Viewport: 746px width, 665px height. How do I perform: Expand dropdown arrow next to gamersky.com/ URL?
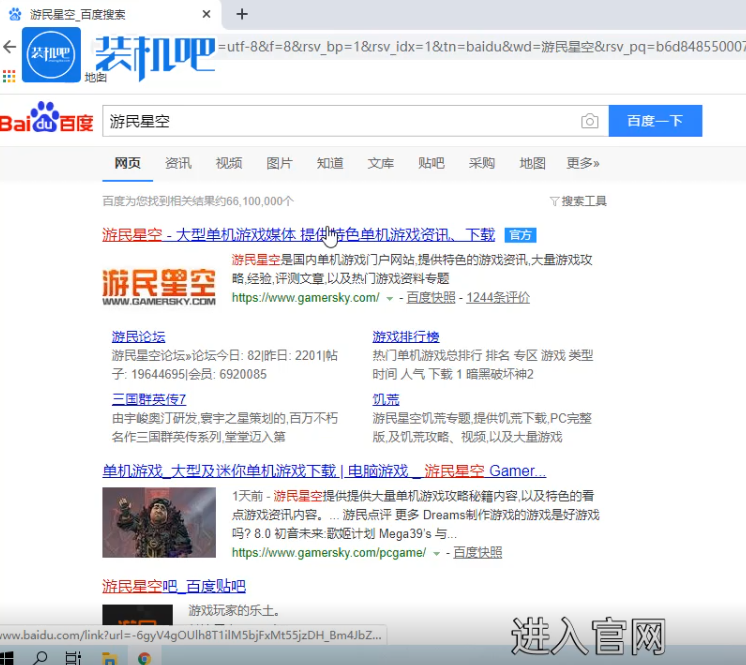coord(390,299)
